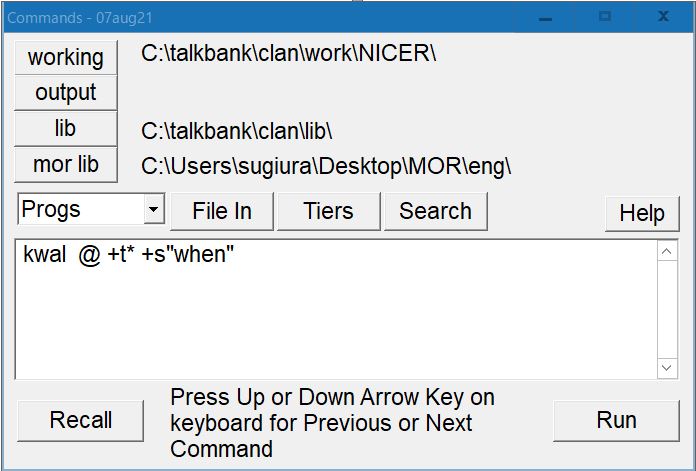Minimize the Commands window
This screenshot has width=696, height=471.
click(545, 17)
